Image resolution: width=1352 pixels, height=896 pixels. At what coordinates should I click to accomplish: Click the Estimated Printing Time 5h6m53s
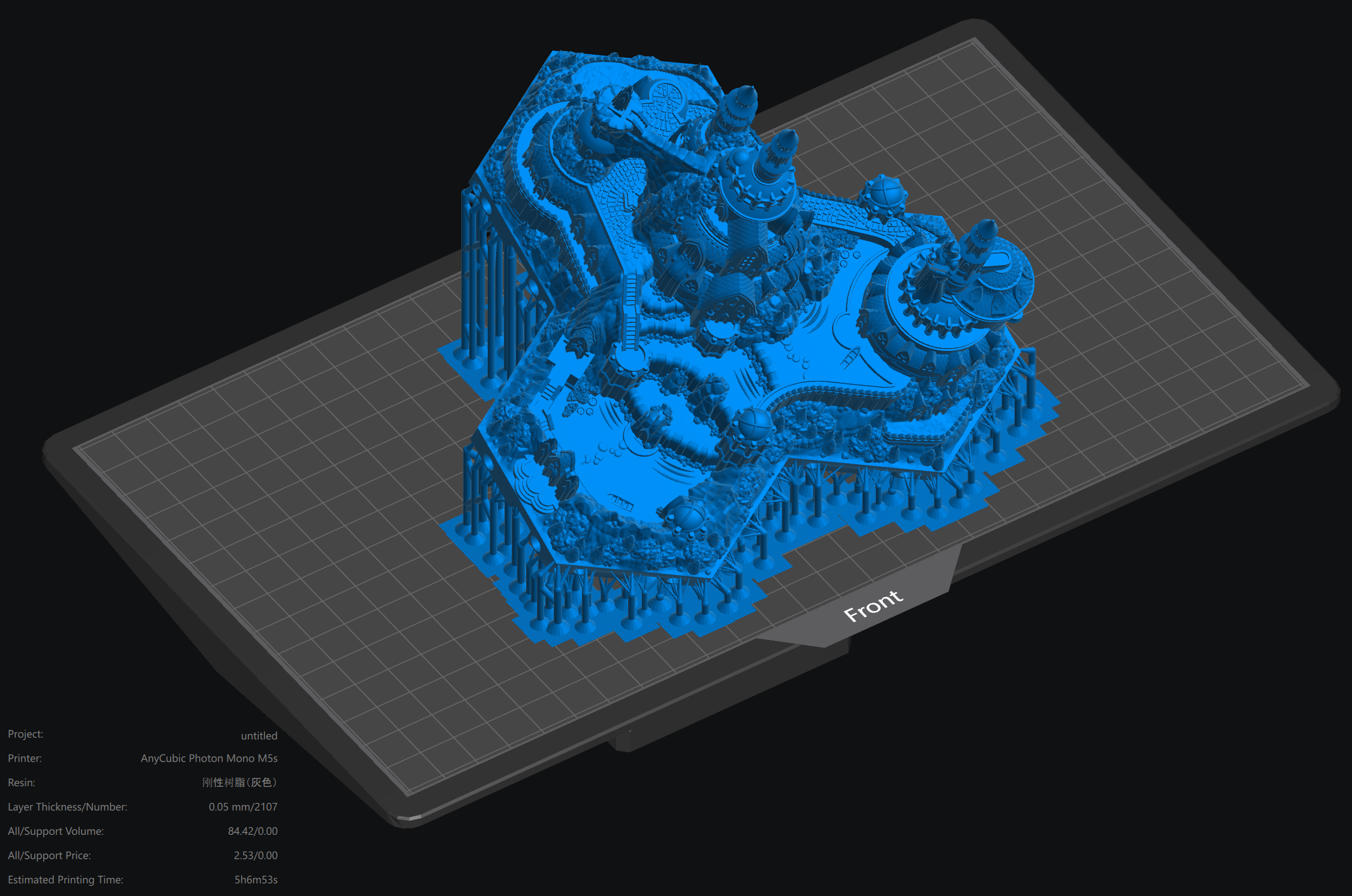tap(257, 879)
